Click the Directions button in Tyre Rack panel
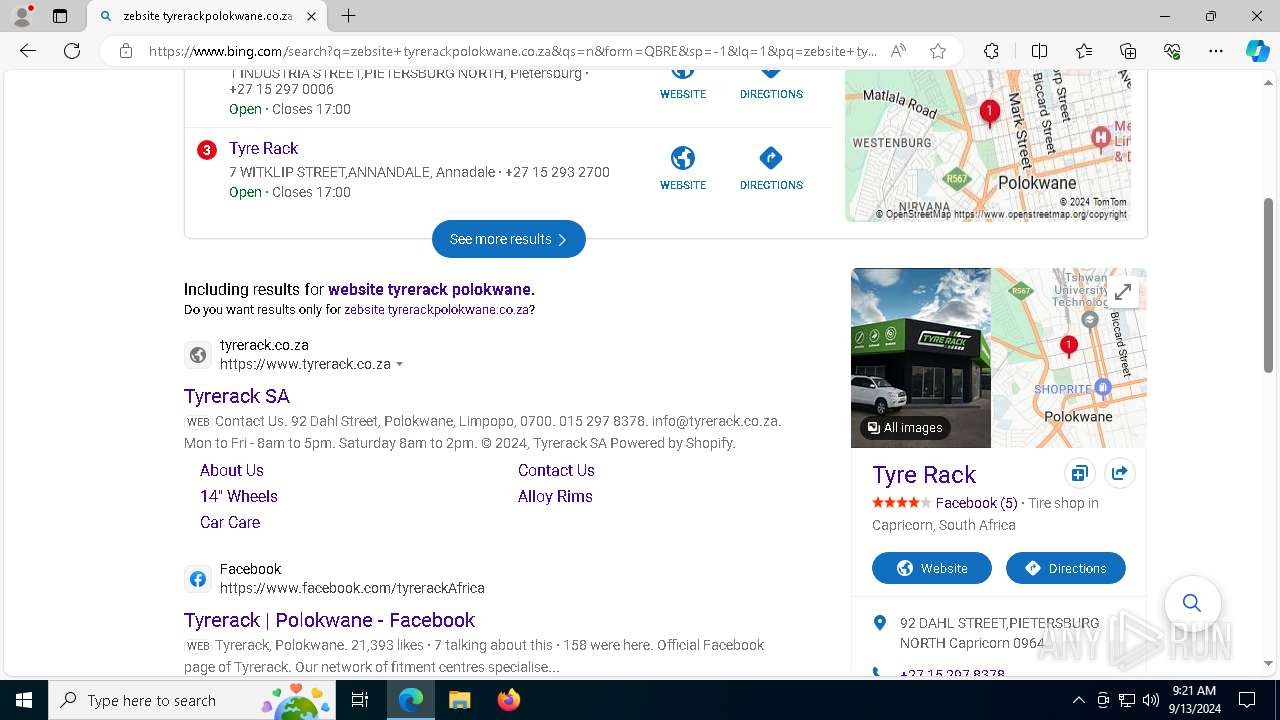Image resolution: width=1280 pixels, height=720 pixels. point(1066,568)
